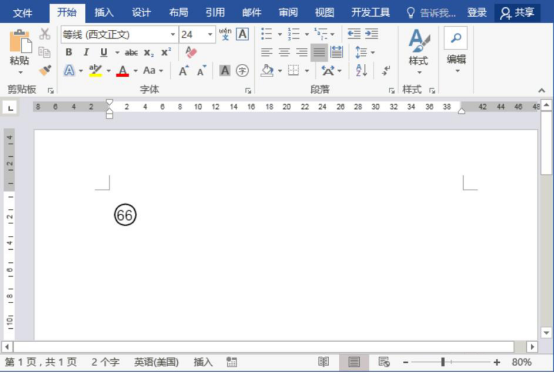Switch to Print Layout view

354,362
